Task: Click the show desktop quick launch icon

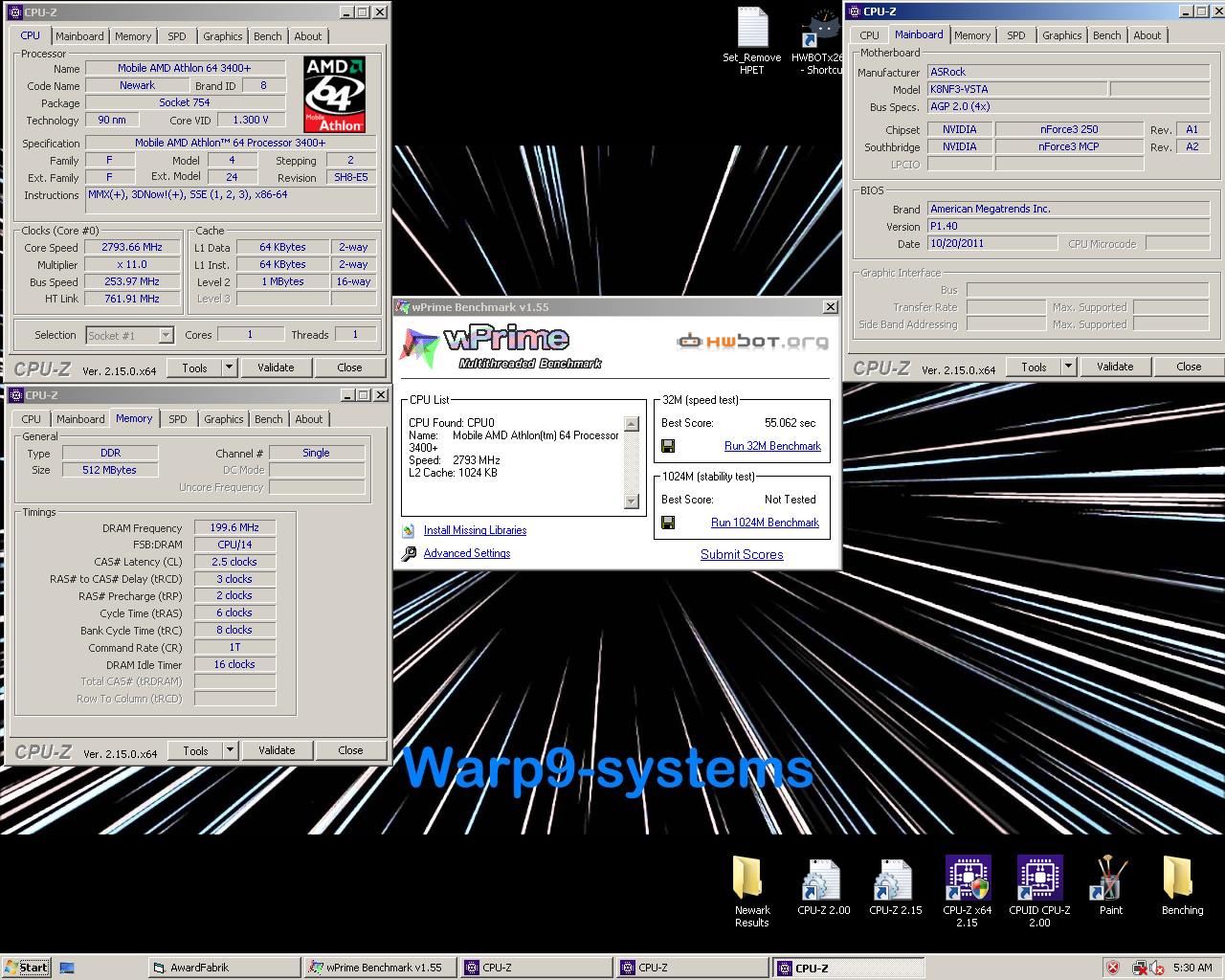Action: (67, 968)
